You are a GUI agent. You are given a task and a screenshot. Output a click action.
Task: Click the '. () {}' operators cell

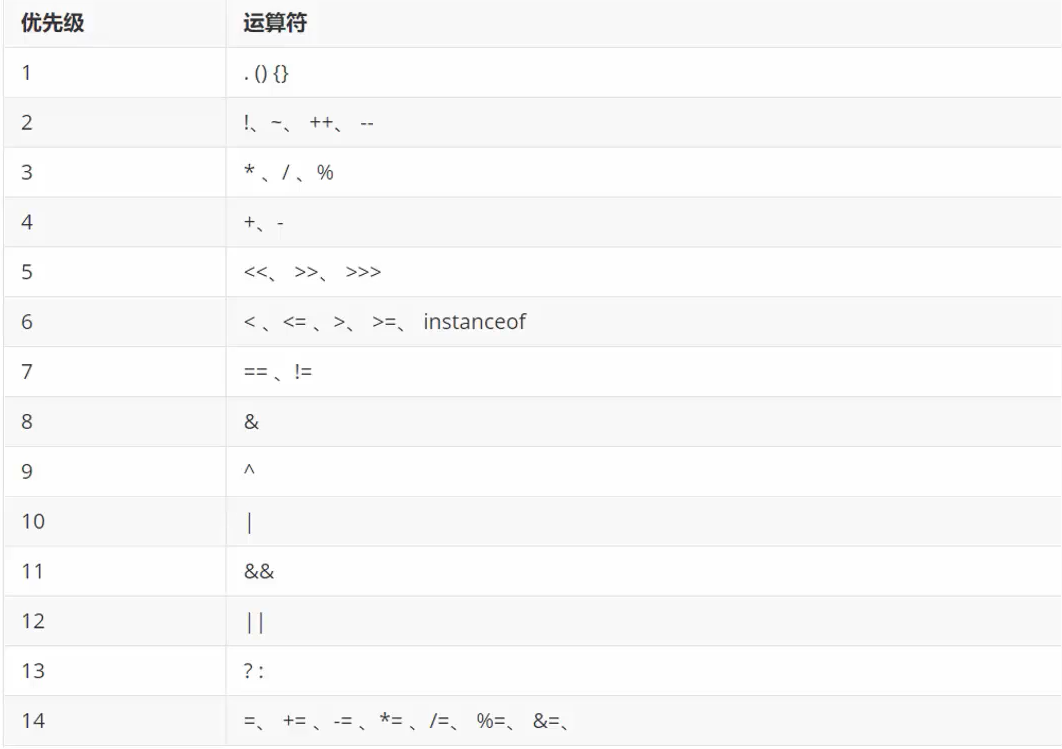click(266, 73)
